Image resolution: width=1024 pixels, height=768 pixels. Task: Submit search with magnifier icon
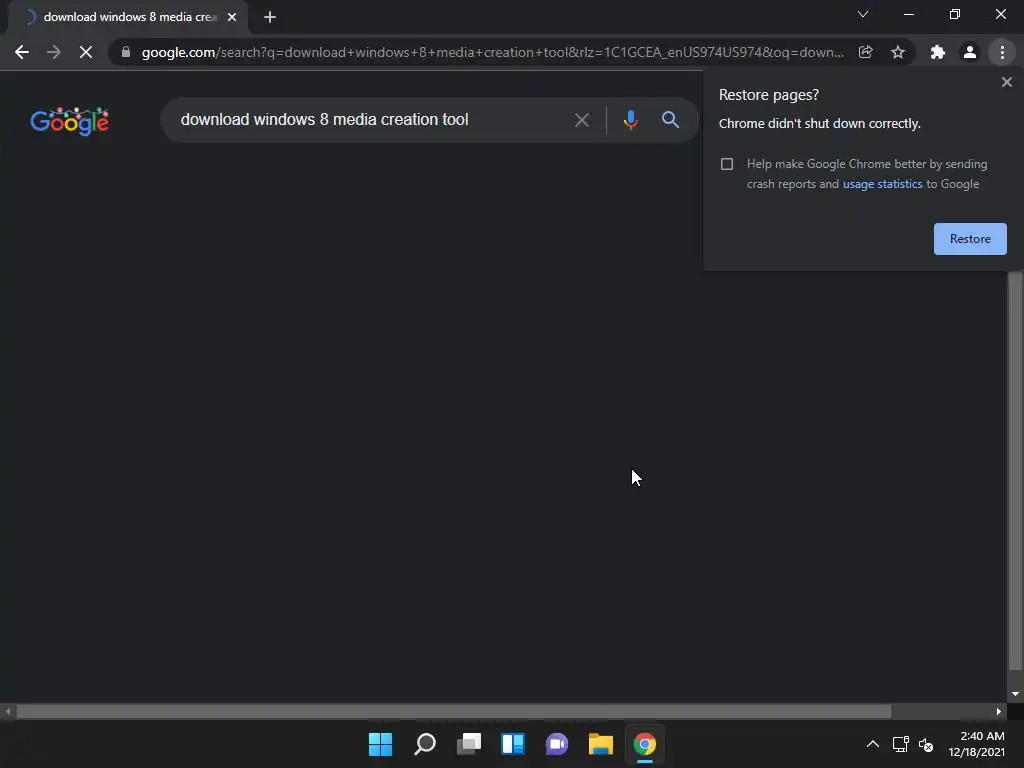coord(670,120)
